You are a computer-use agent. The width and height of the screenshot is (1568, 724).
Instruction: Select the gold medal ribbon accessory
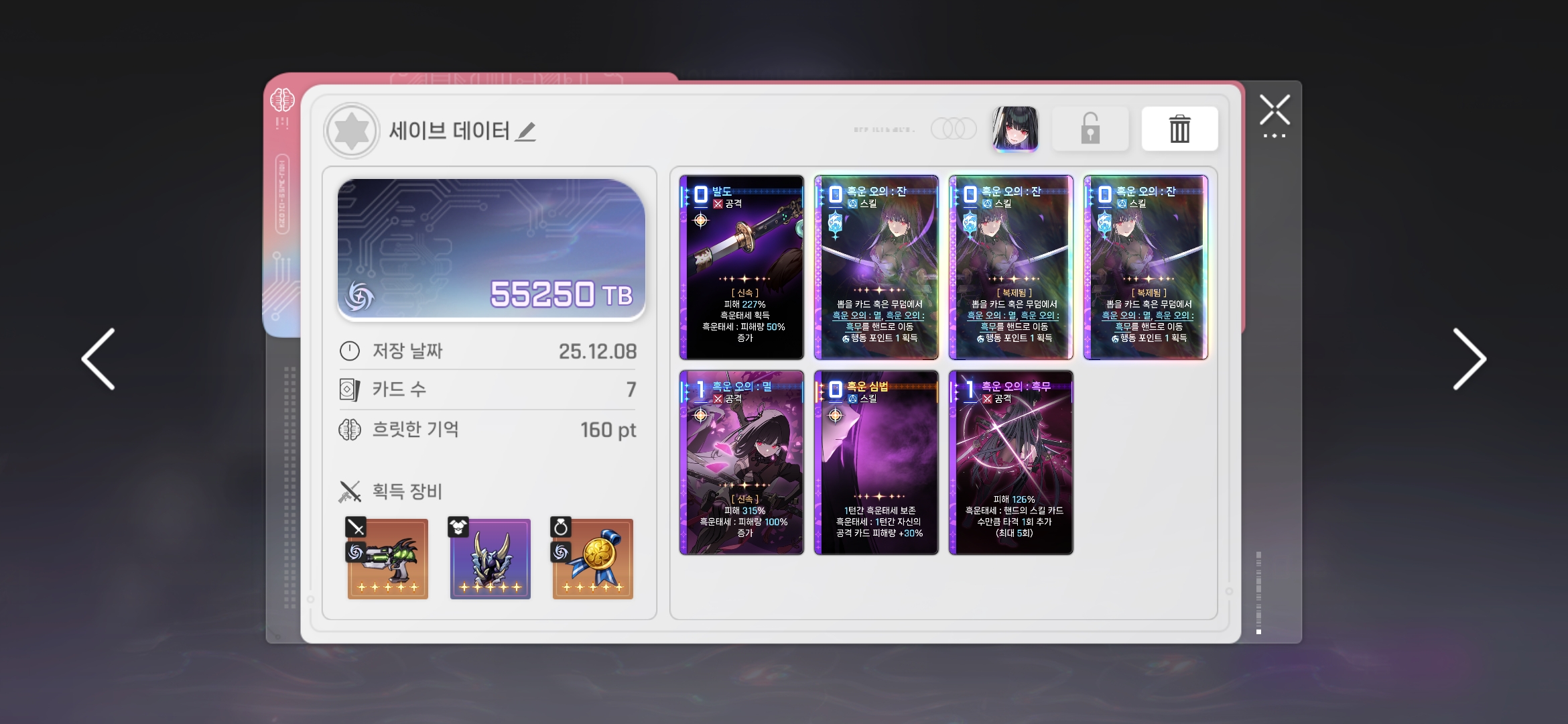point(592,558)
